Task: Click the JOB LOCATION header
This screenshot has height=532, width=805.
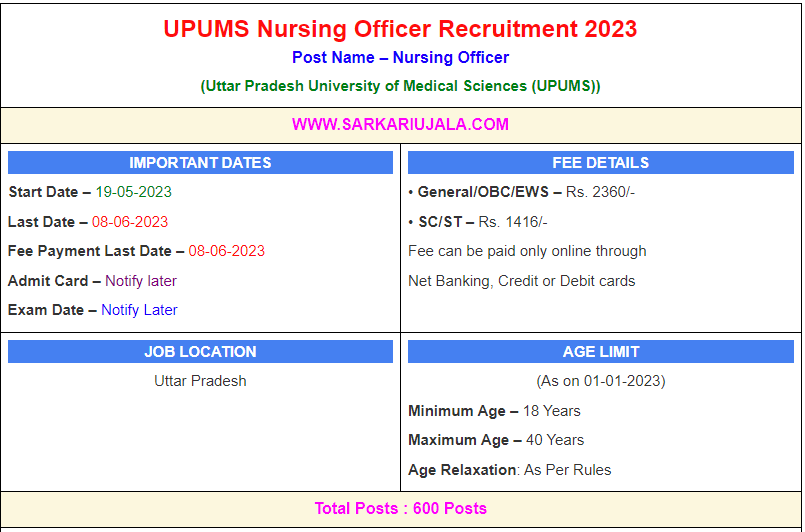Action: [x=200, y=352]
